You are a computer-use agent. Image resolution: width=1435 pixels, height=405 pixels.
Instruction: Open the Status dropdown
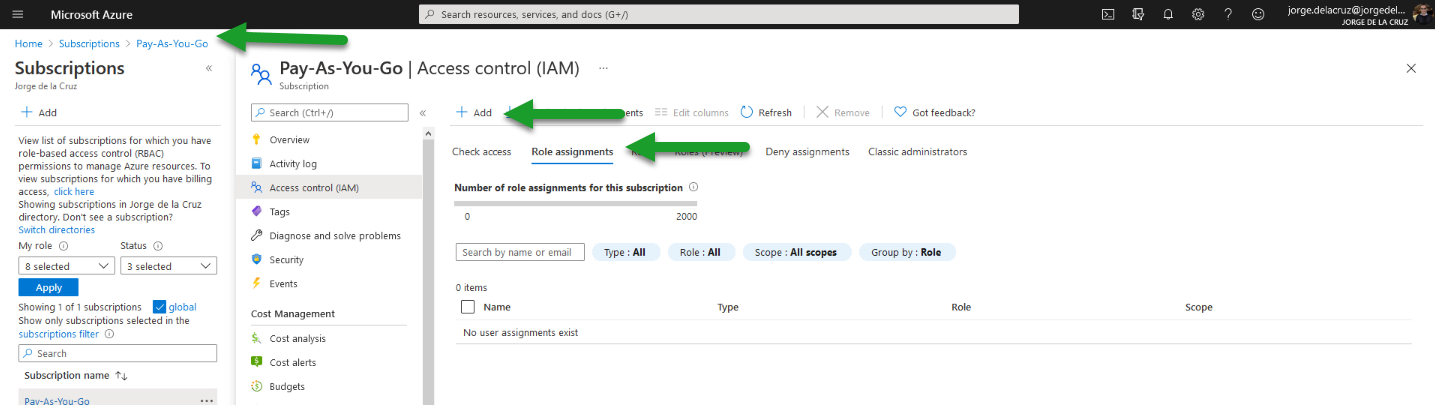point(168,266)
